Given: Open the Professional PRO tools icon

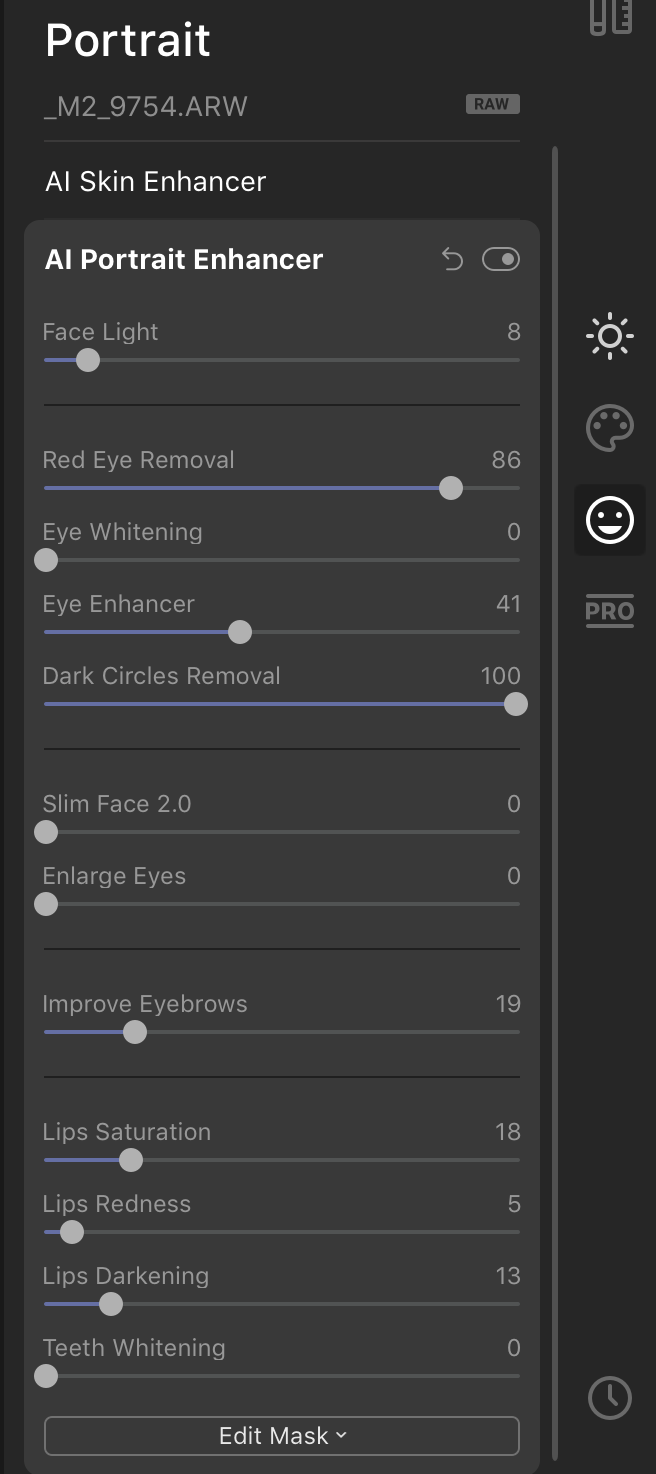Looking at the screenshot, I should coord(609,610).
